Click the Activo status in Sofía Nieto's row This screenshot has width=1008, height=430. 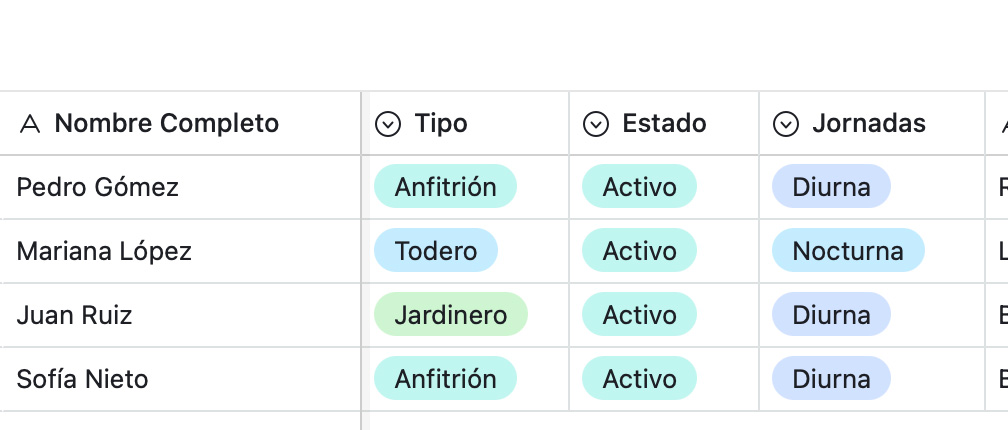pyautogui.click(x=639, y=379)
